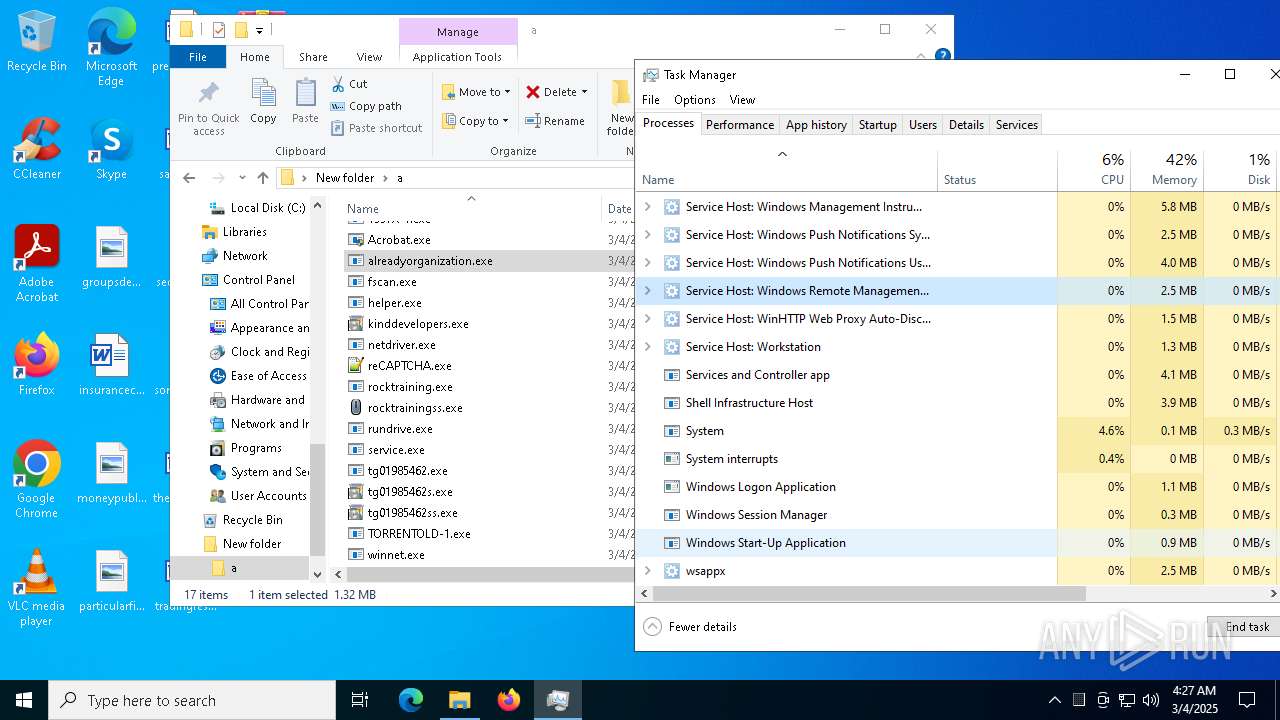Open the Services tab in Task Manager
1280x720 pixels.
click(1016, 125)
